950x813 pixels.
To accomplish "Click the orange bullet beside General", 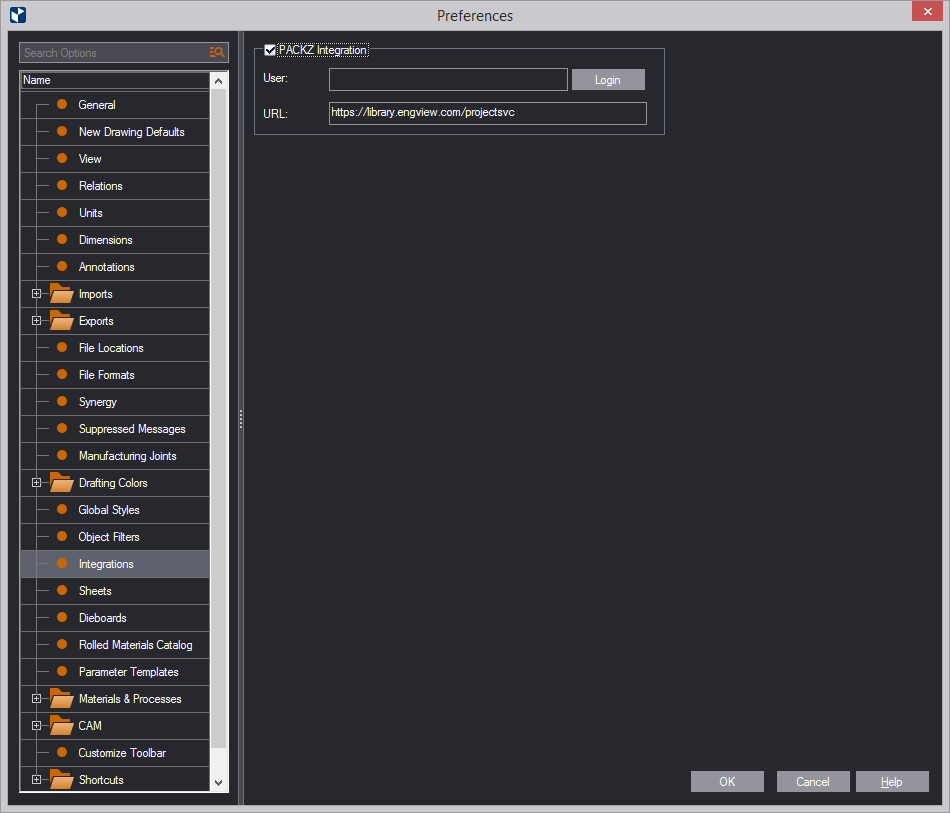I will tap(62, 104).
